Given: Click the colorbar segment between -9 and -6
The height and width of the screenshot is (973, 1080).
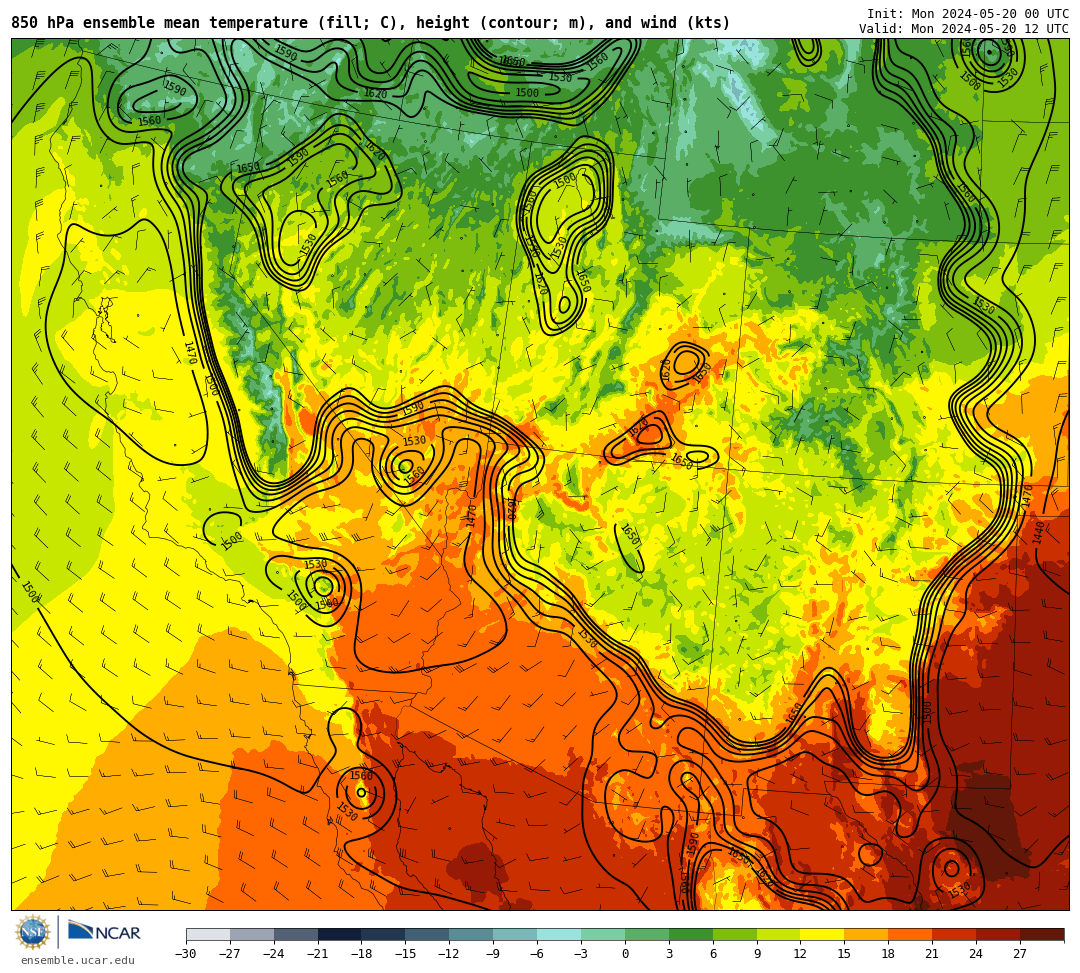Looking at the screenshot, I should click(515, 934).
